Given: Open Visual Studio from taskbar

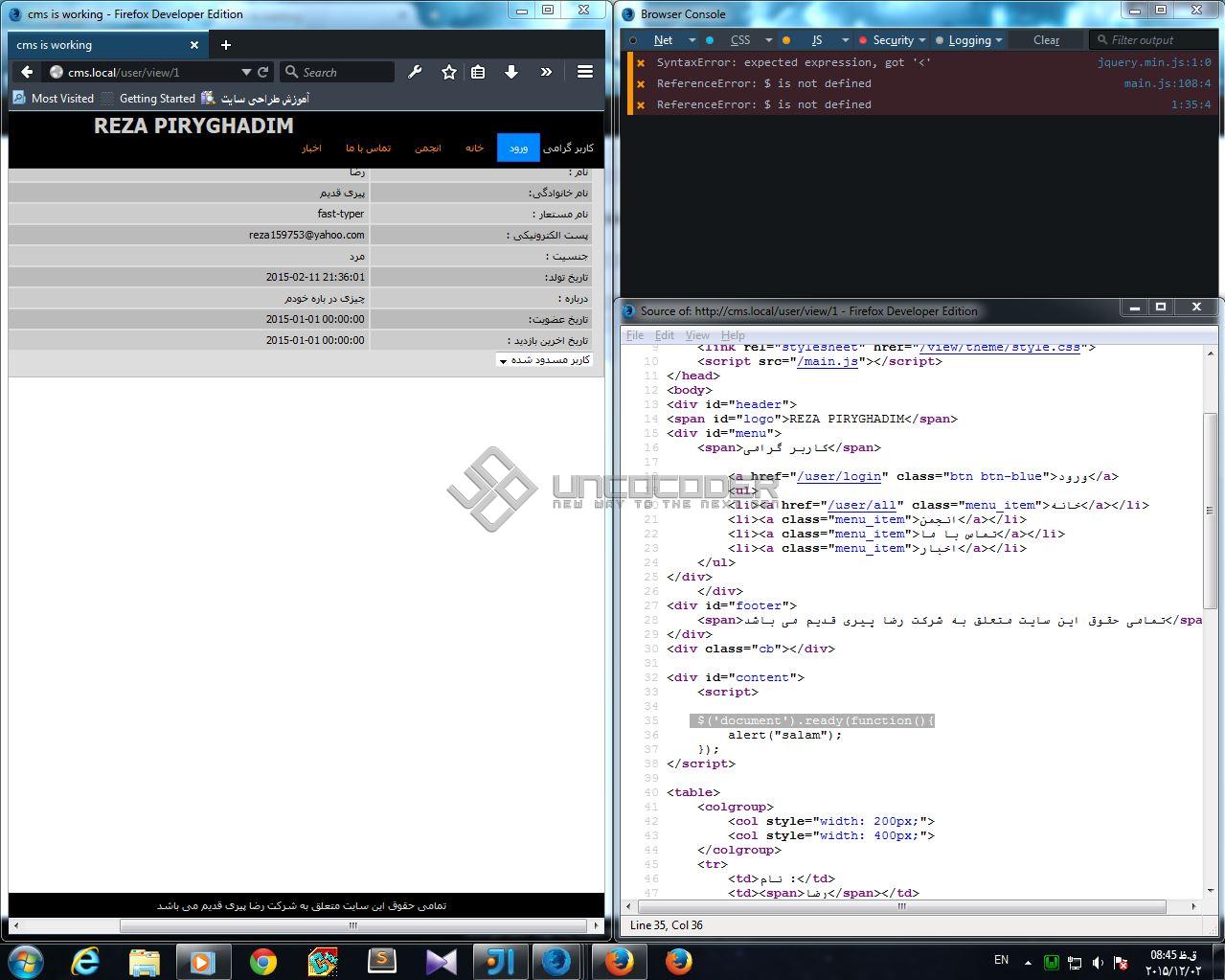Looking at the screenshot, I should click(x=441, y=961).
